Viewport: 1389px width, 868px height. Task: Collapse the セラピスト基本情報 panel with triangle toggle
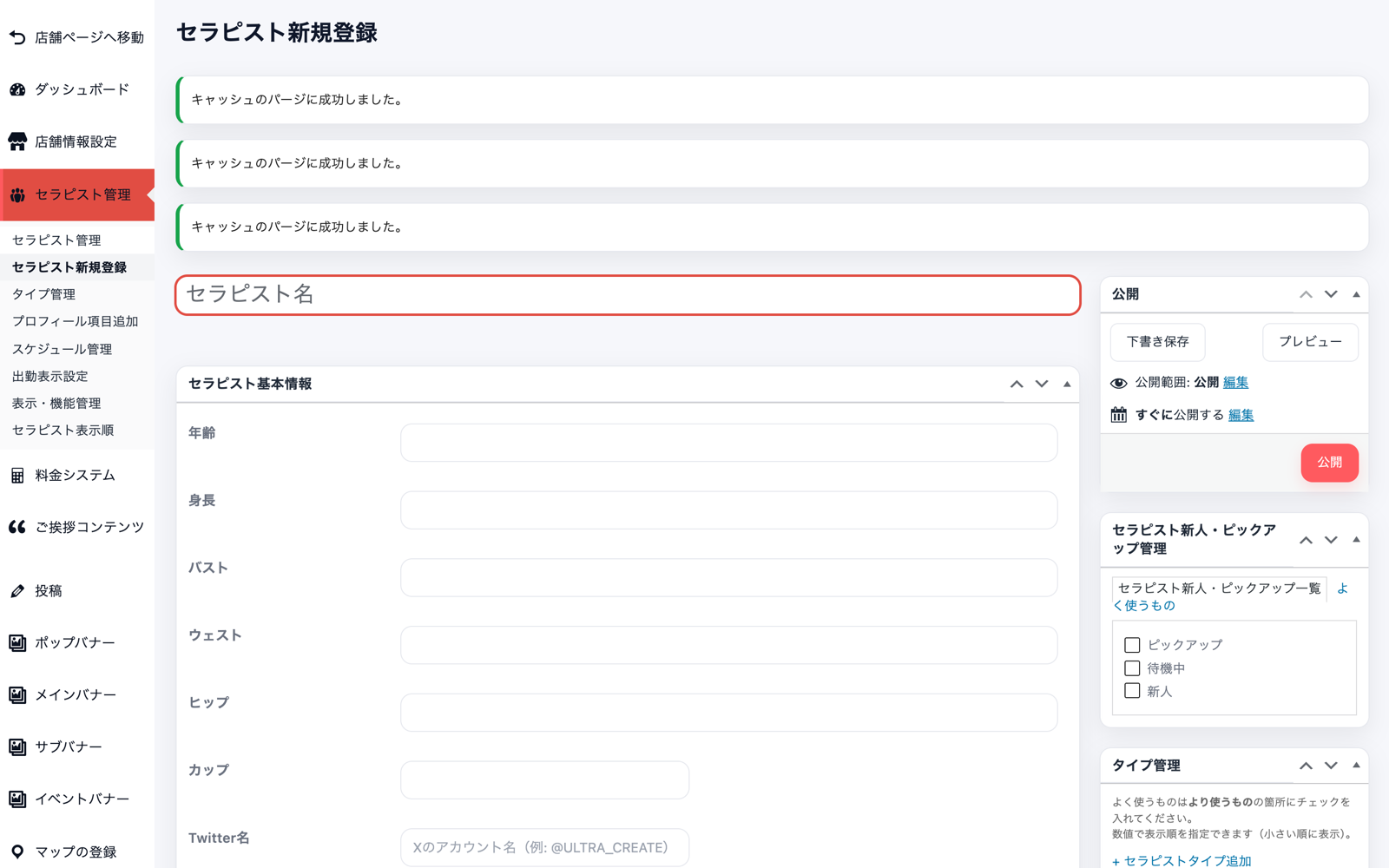tap(1067, 384)
